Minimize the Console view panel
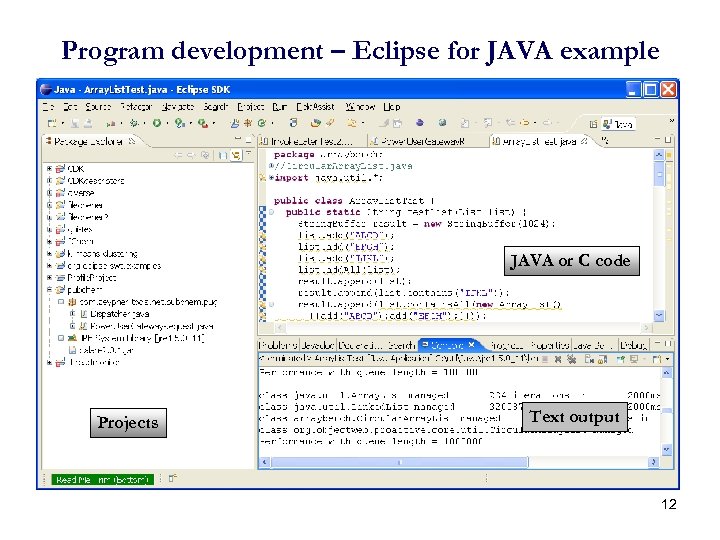This screenshot has height=540, width=720. click(658, 343)
